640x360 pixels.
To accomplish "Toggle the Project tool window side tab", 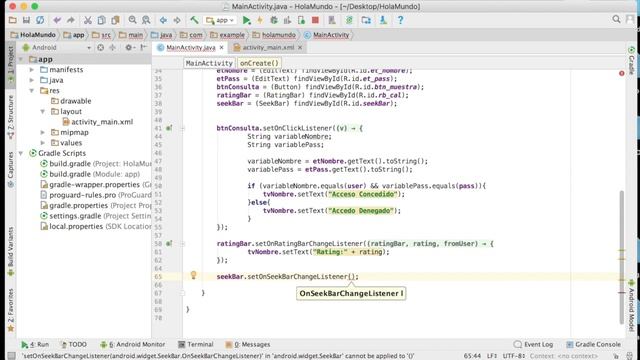I will pos(11,65).
